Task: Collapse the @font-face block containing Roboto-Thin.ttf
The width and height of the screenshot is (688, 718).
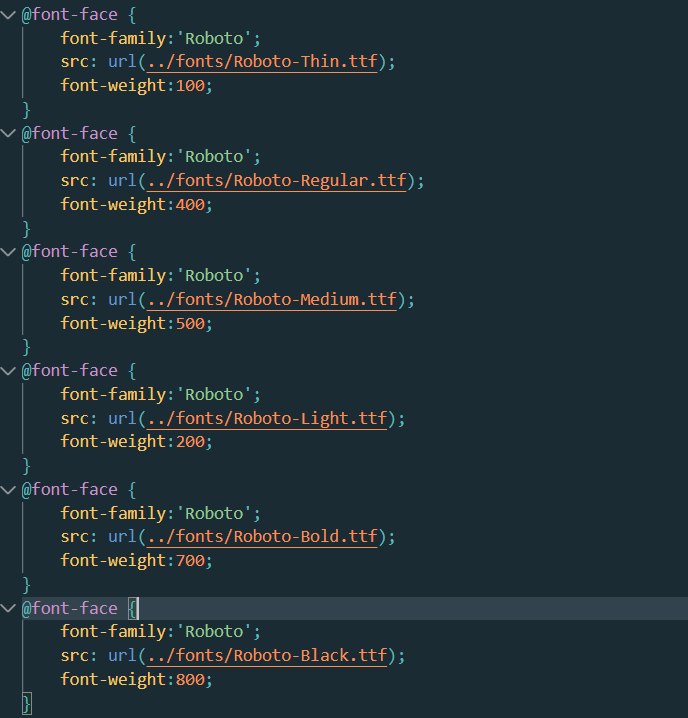Action: pos(8,15)
